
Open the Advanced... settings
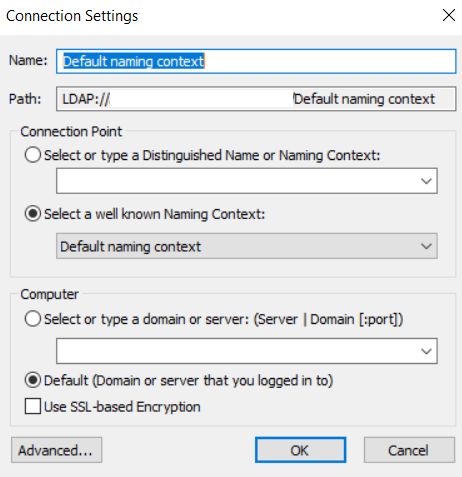coord(56,450)
